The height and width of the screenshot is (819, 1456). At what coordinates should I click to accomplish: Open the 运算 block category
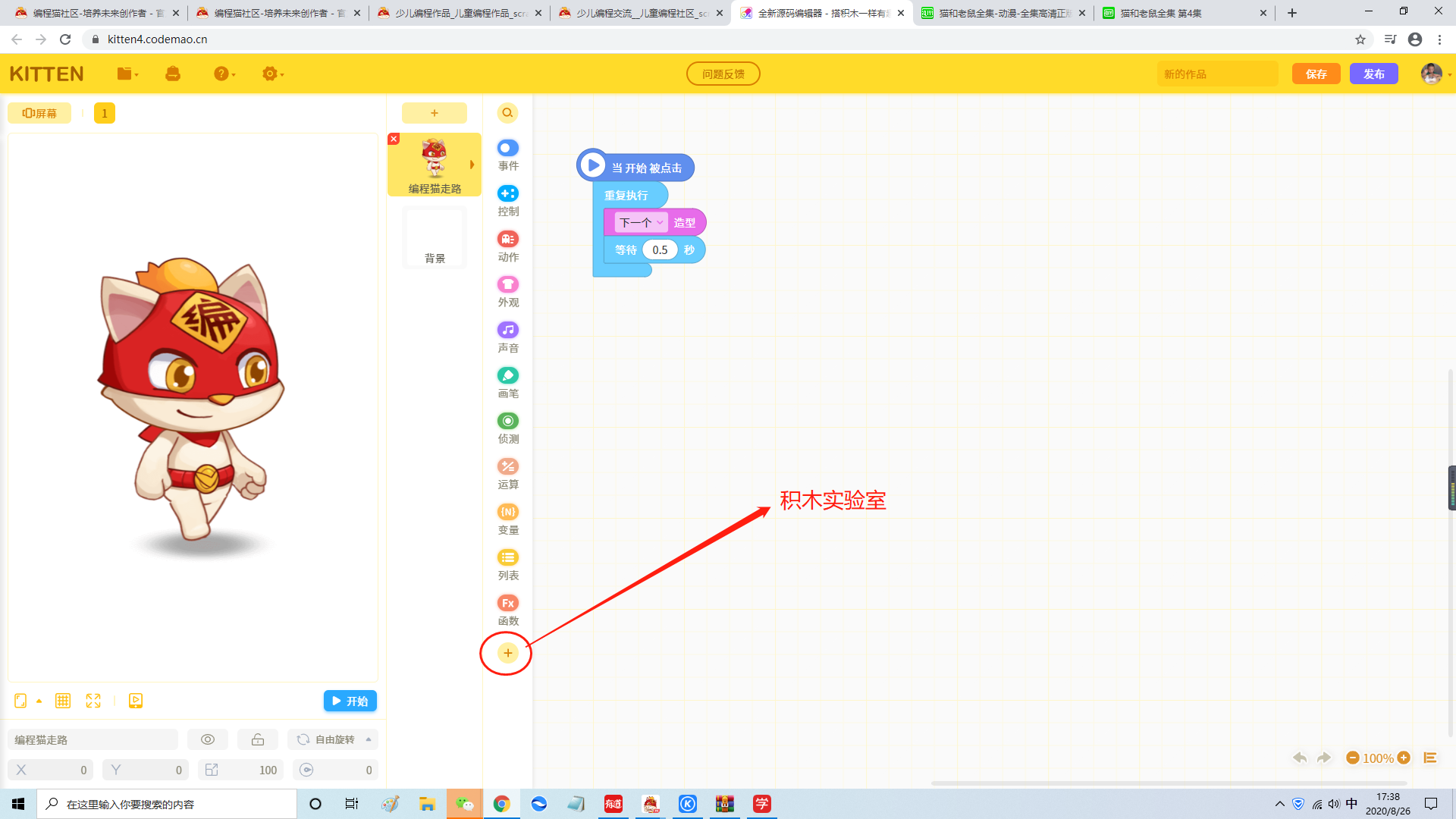(508, 474)
